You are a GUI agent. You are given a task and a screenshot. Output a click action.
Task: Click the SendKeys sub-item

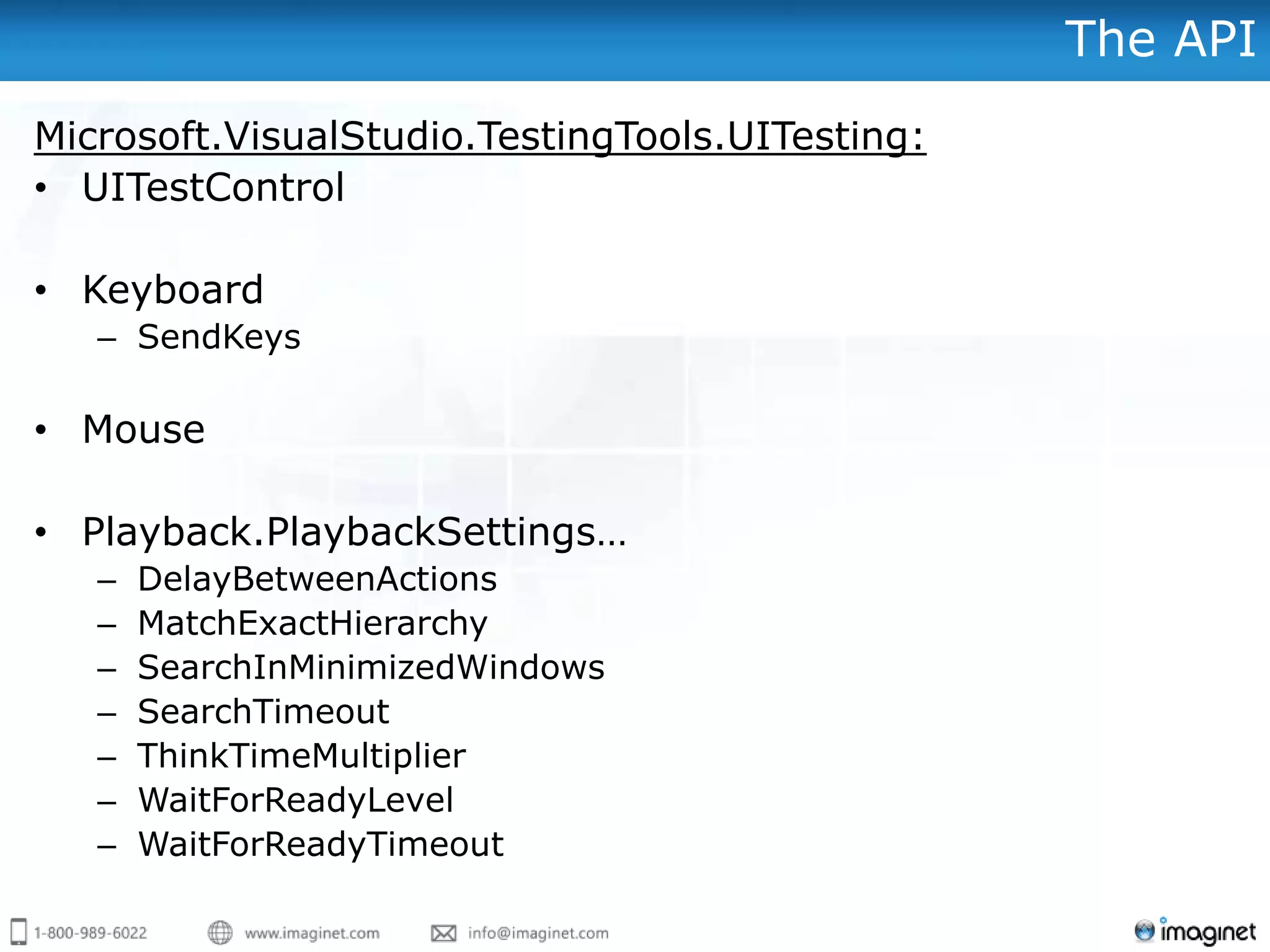[219, 337]
